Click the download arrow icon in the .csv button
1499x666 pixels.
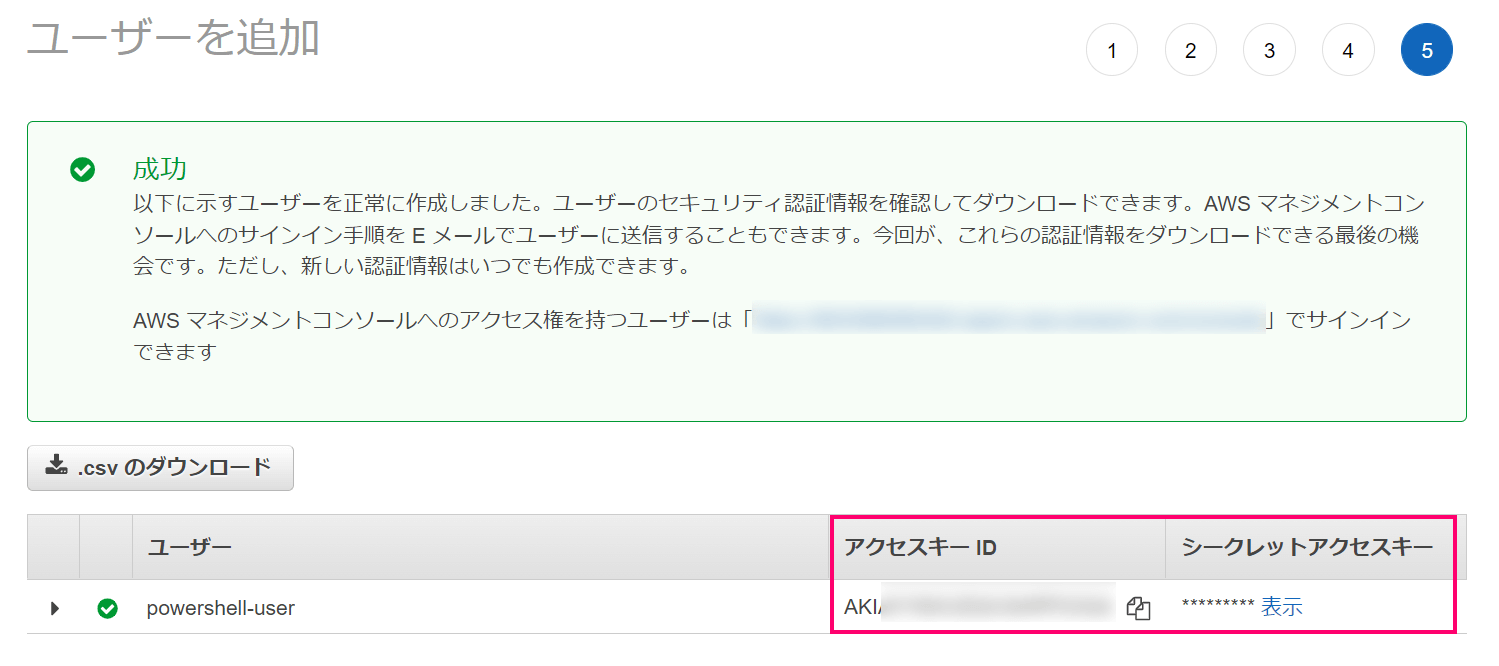pyautogui.click(x=57, y=466)
